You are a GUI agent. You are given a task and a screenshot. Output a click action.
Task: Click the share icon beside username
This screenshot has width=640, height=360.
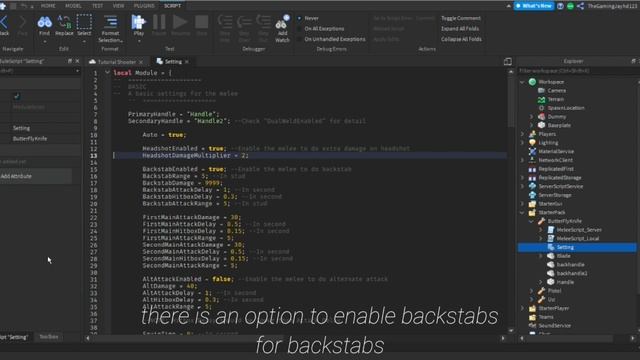pyautogui.click(x=580, y=6)
